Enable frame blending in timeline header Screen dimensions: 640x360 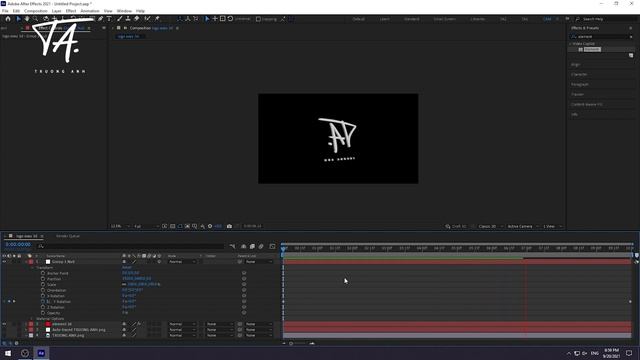point(252,246)
